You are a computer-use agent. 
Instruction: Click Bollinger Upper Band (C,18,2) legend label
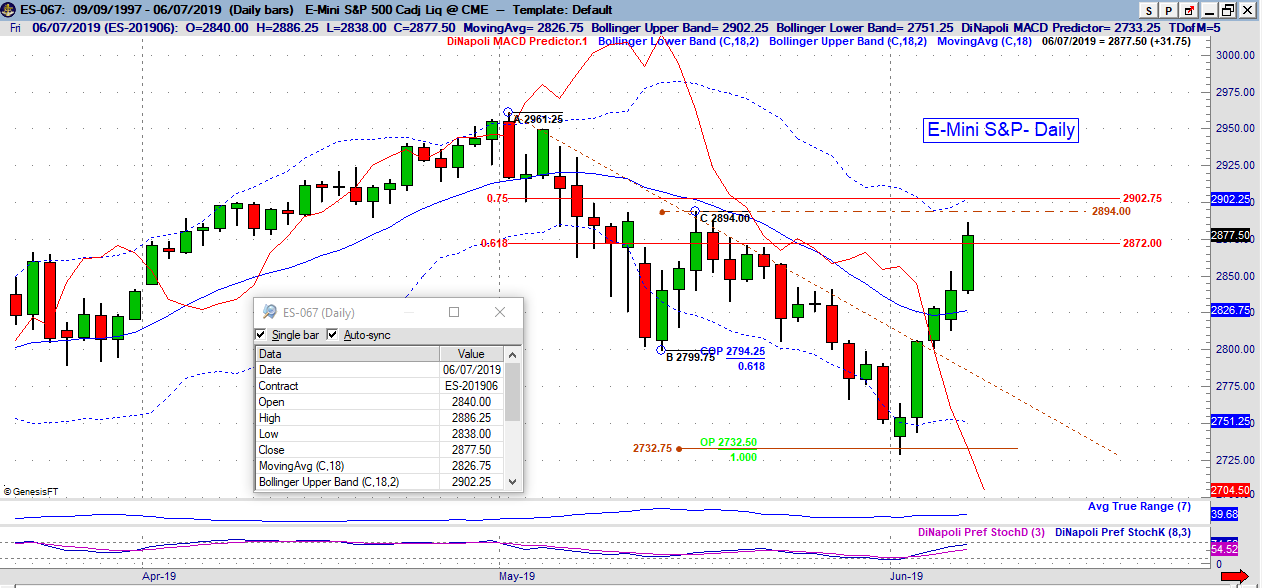coord(848,42)
